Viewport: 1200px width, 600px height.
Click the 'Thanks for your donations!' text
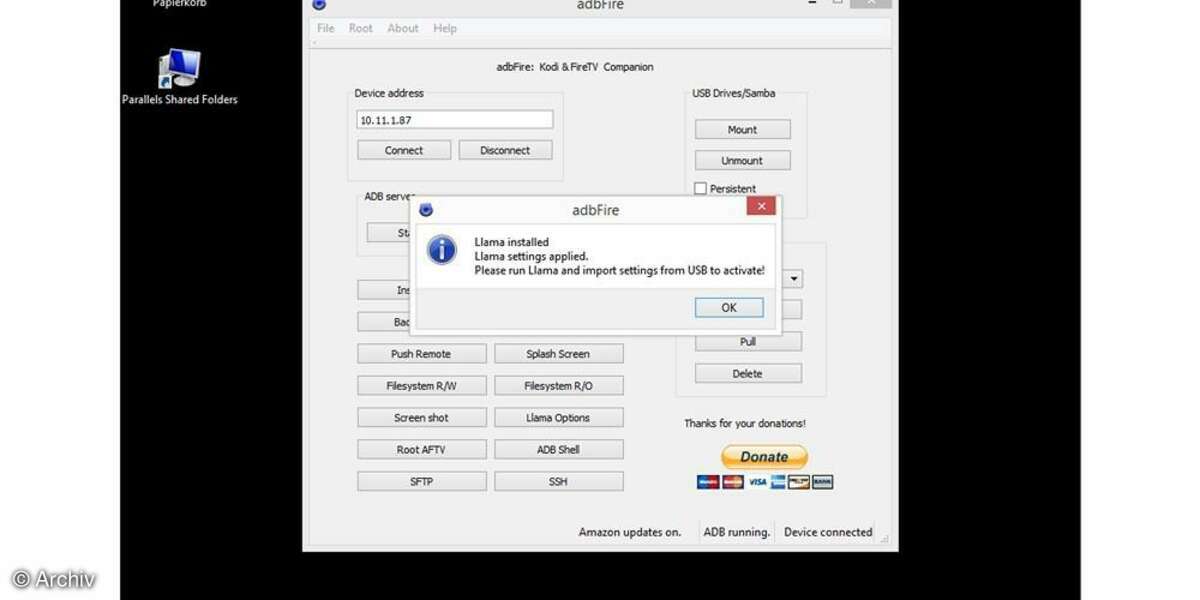pyautogui.click(x=745, y=424)
